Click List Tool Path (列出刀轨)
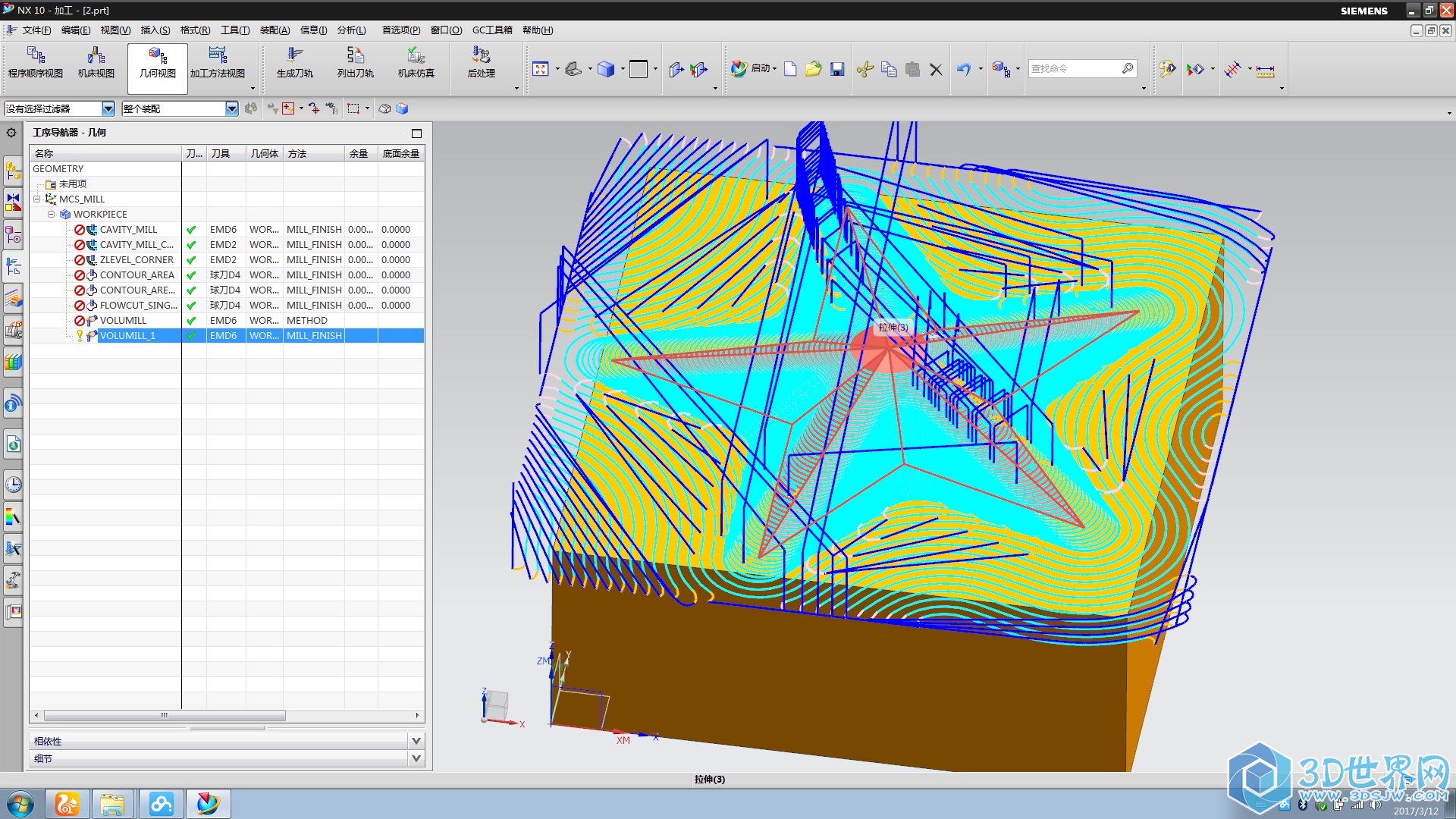Viewport: 1456px width, 819px height. coord(356,62)
